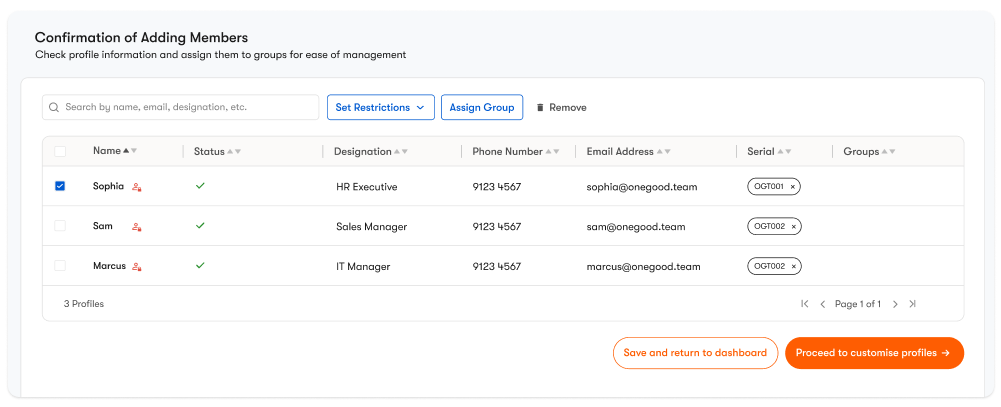Go to the first page
Image resolution: width=1001 pixels, height=407 pixels.
[x=804, y=304]
